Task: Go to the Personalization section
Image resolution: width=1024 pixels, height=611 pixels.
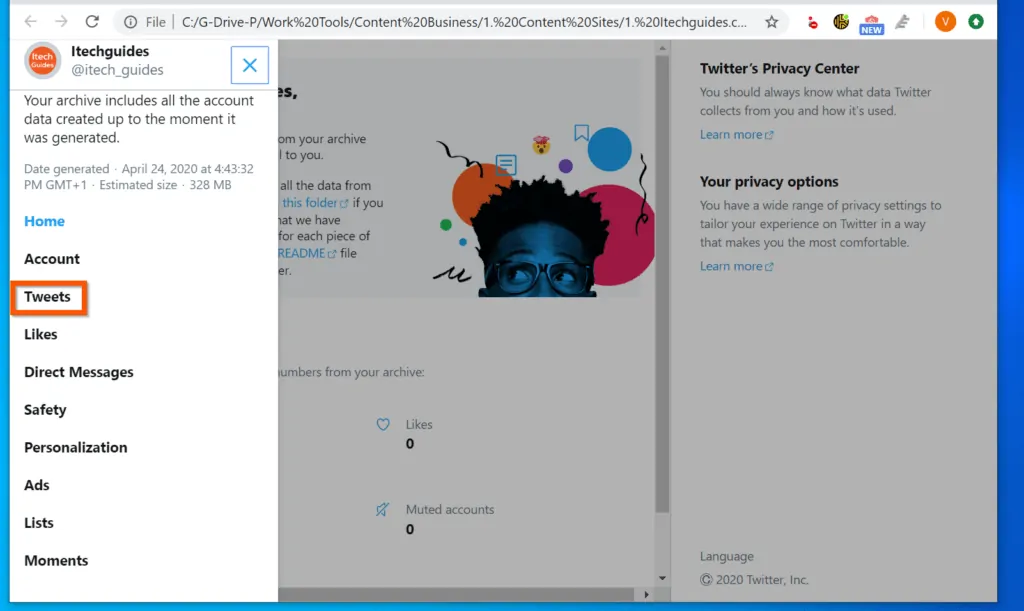Action: click(75, 447)
